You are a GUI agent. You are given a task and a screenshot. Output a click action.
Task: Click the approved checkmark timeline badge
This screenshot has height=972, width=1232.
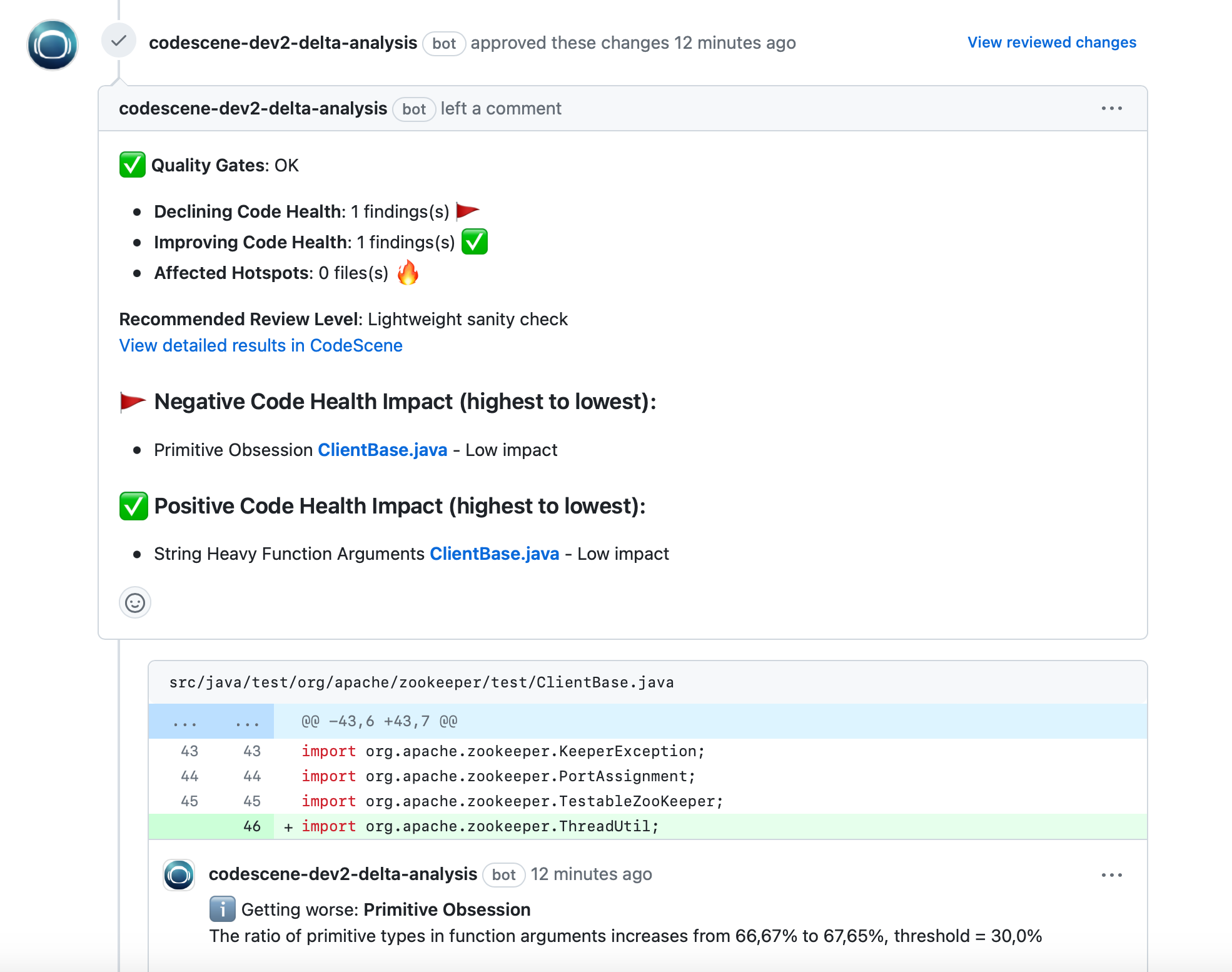[118, 41]
